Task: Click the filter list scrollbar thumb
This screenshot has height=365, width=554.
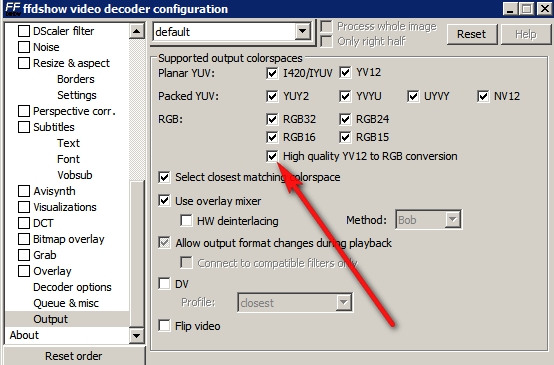Action: tap(137, 254)
